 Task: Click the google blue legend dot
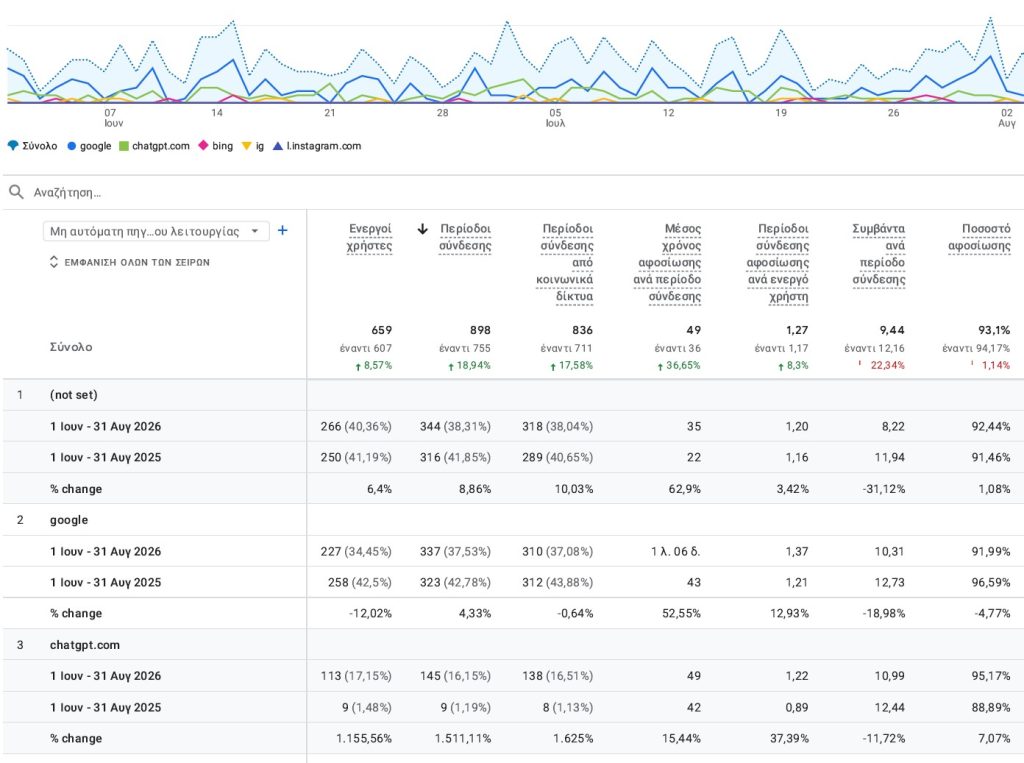[x=72, y=146]
